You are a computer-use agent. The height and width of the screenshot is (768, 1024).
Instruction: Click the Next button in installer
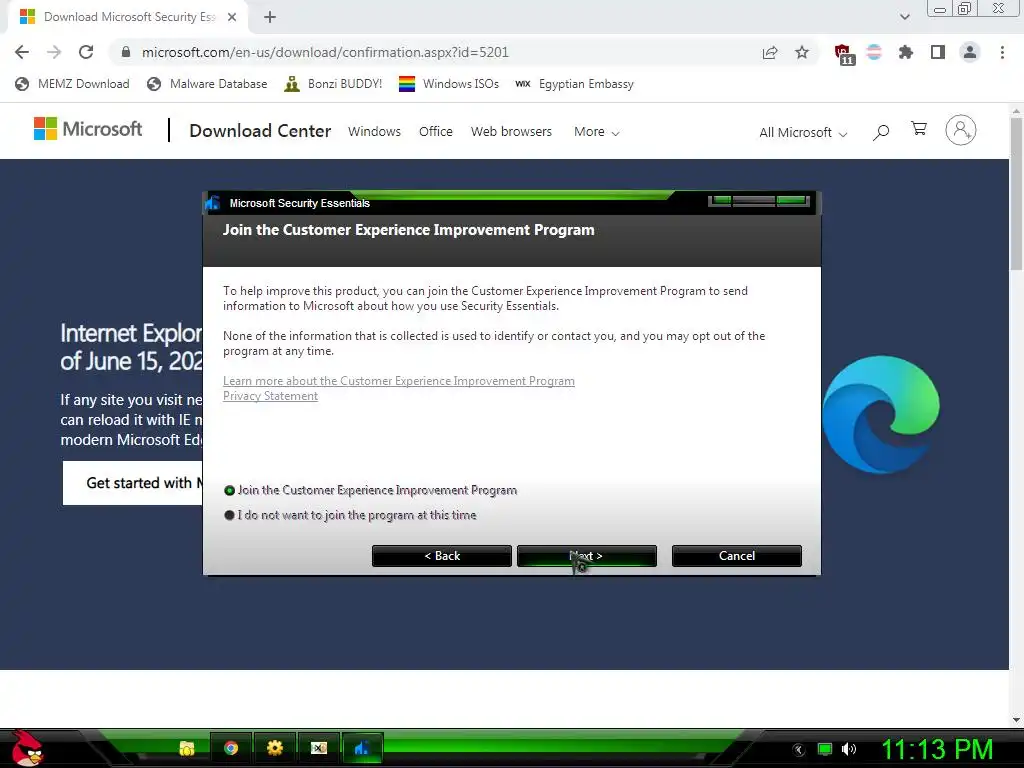[586, 556]
